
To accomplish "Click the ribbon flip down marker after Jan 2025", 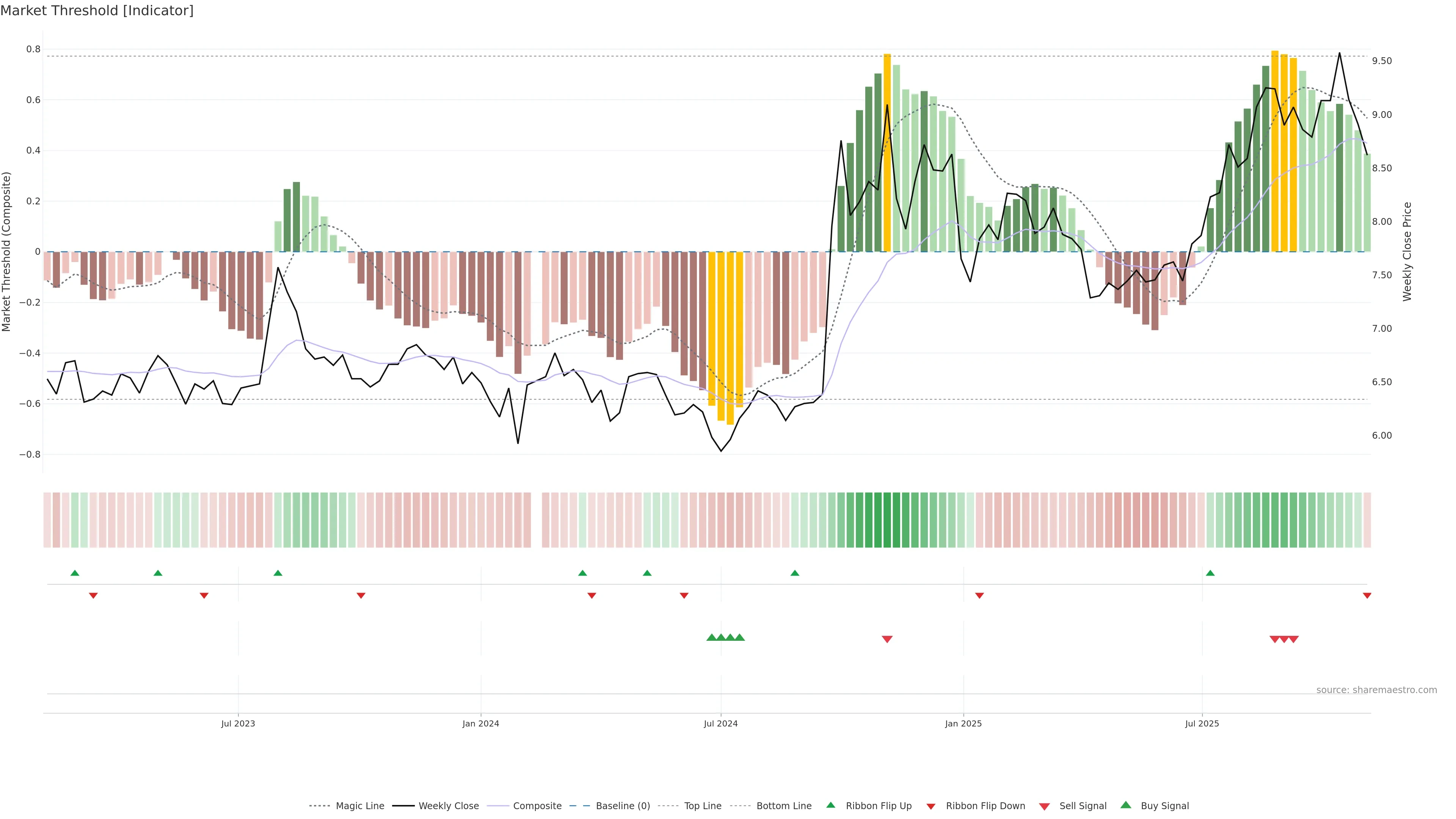I will pyautogui.click(x=979, y=596).
